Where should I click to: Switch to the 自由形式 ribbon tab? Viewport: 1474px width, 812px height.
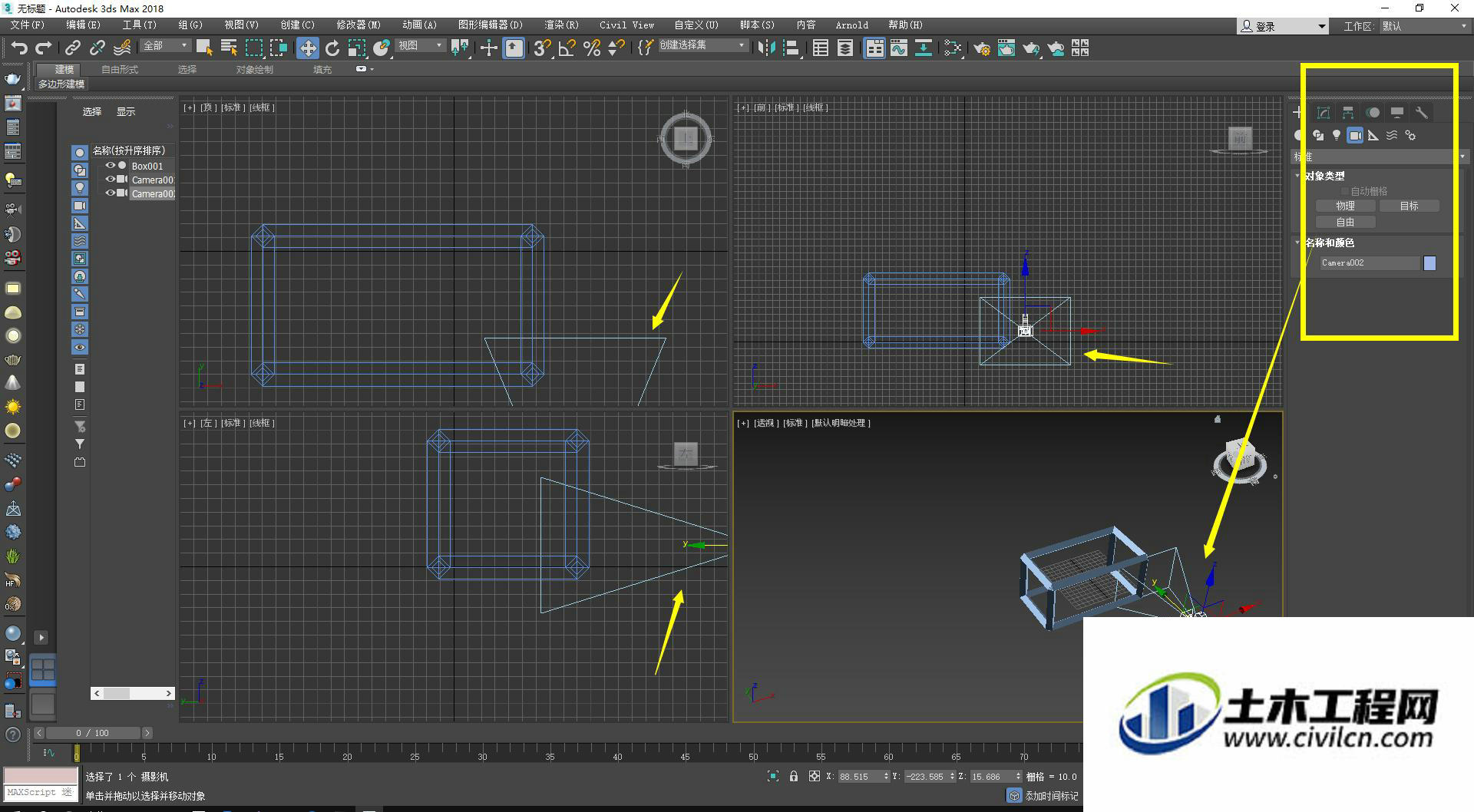click(x=120, y=69)
